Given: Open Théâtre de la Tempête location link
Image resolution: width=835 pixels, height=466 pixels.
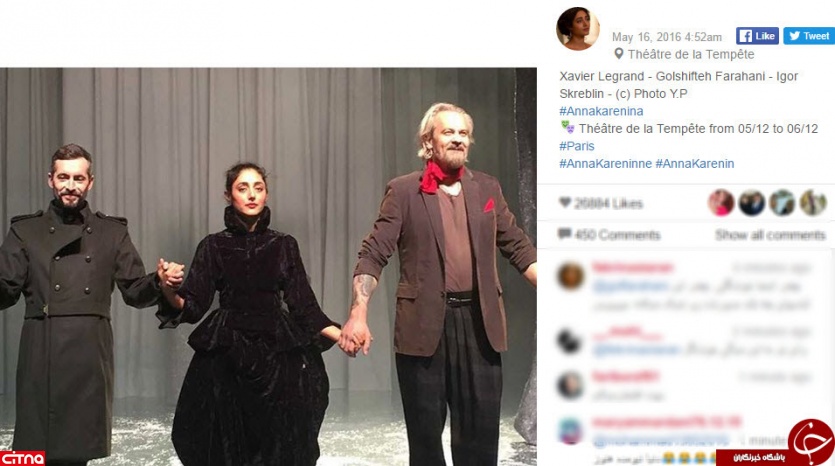Looking at the screenshot, I should coord(691,54).
